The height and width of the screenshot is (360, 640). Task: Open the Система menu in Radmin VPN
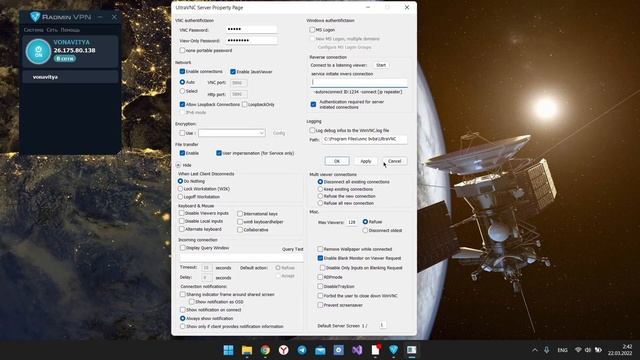pyautogui.click(x=33, y=30)
